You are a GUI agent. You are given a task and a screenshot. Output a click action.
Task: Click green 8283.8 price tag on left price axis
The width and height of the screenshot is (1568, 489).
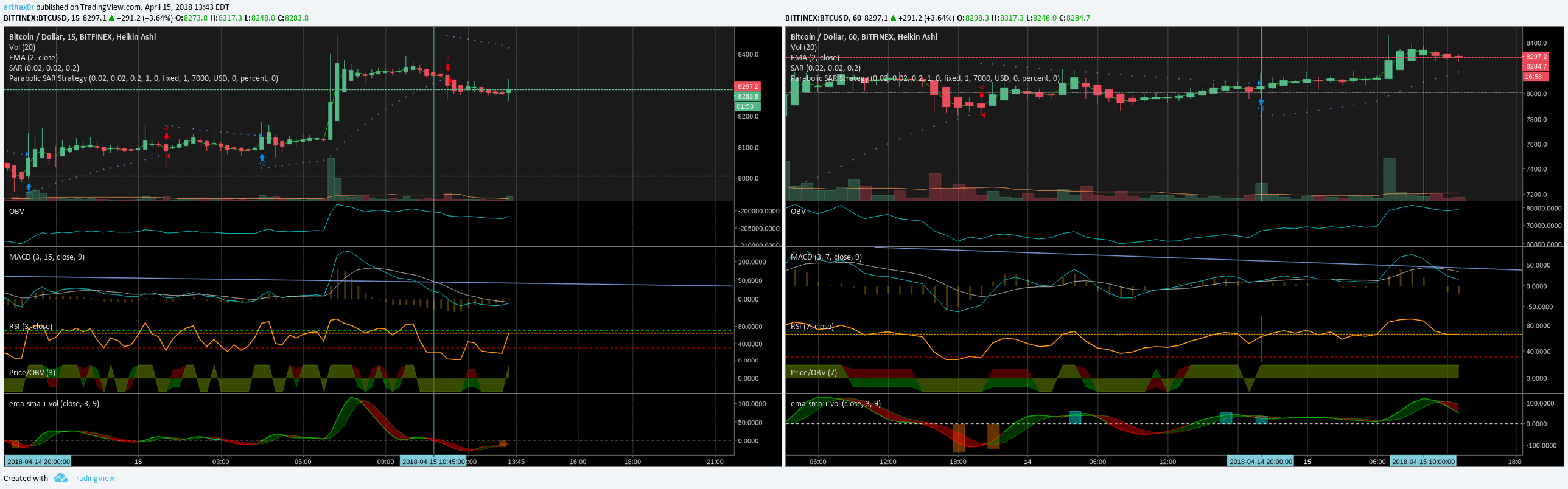747,96
